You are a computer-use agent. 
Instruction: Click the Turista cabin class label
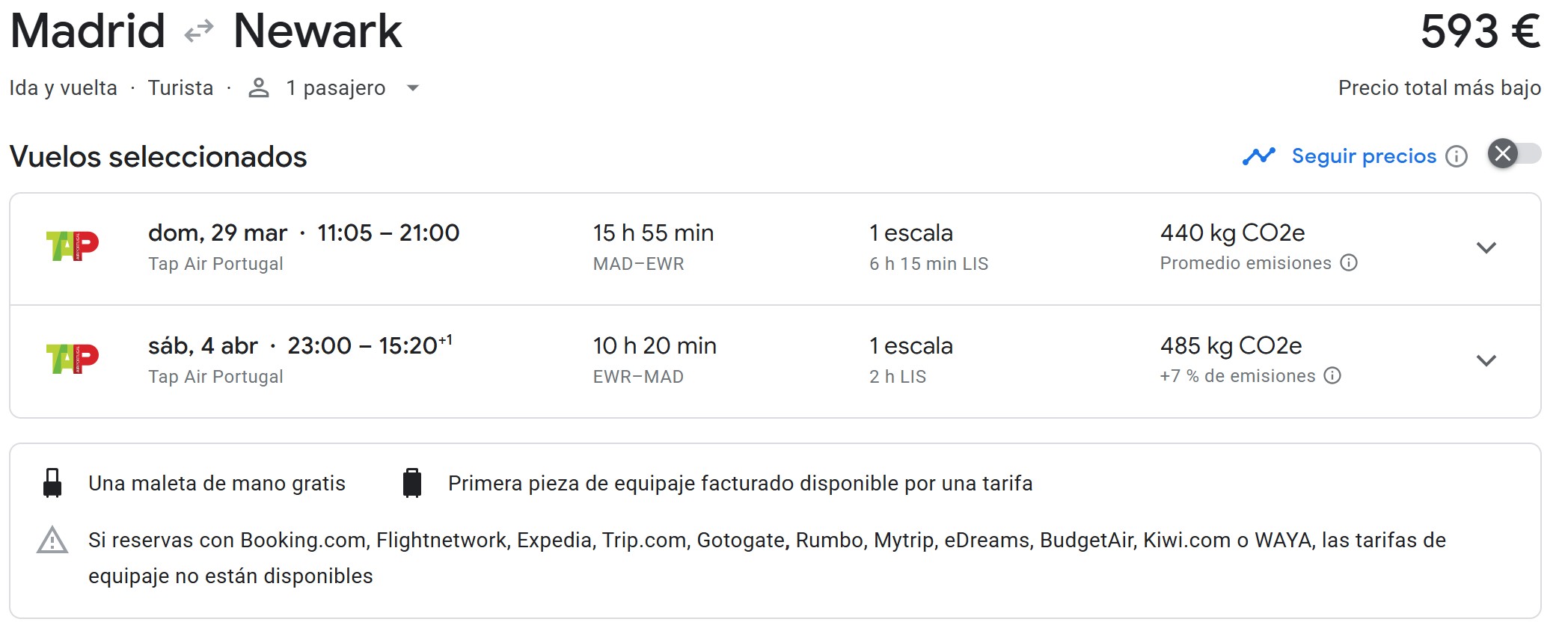[x=180, y=88]
